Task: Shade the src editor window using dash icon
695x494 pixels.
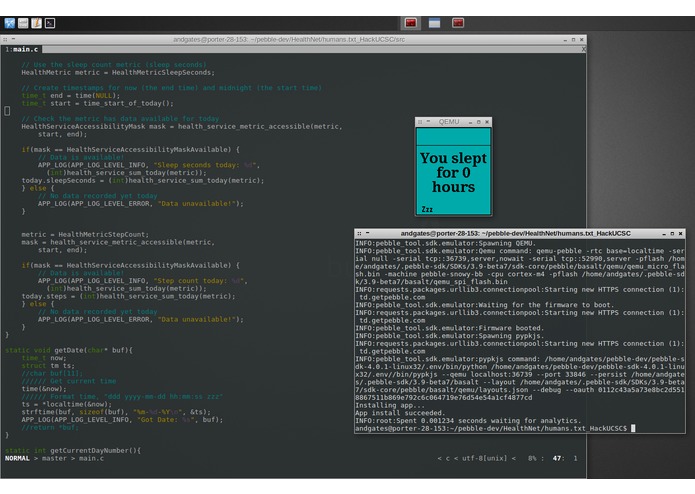Action: [13, 39]
